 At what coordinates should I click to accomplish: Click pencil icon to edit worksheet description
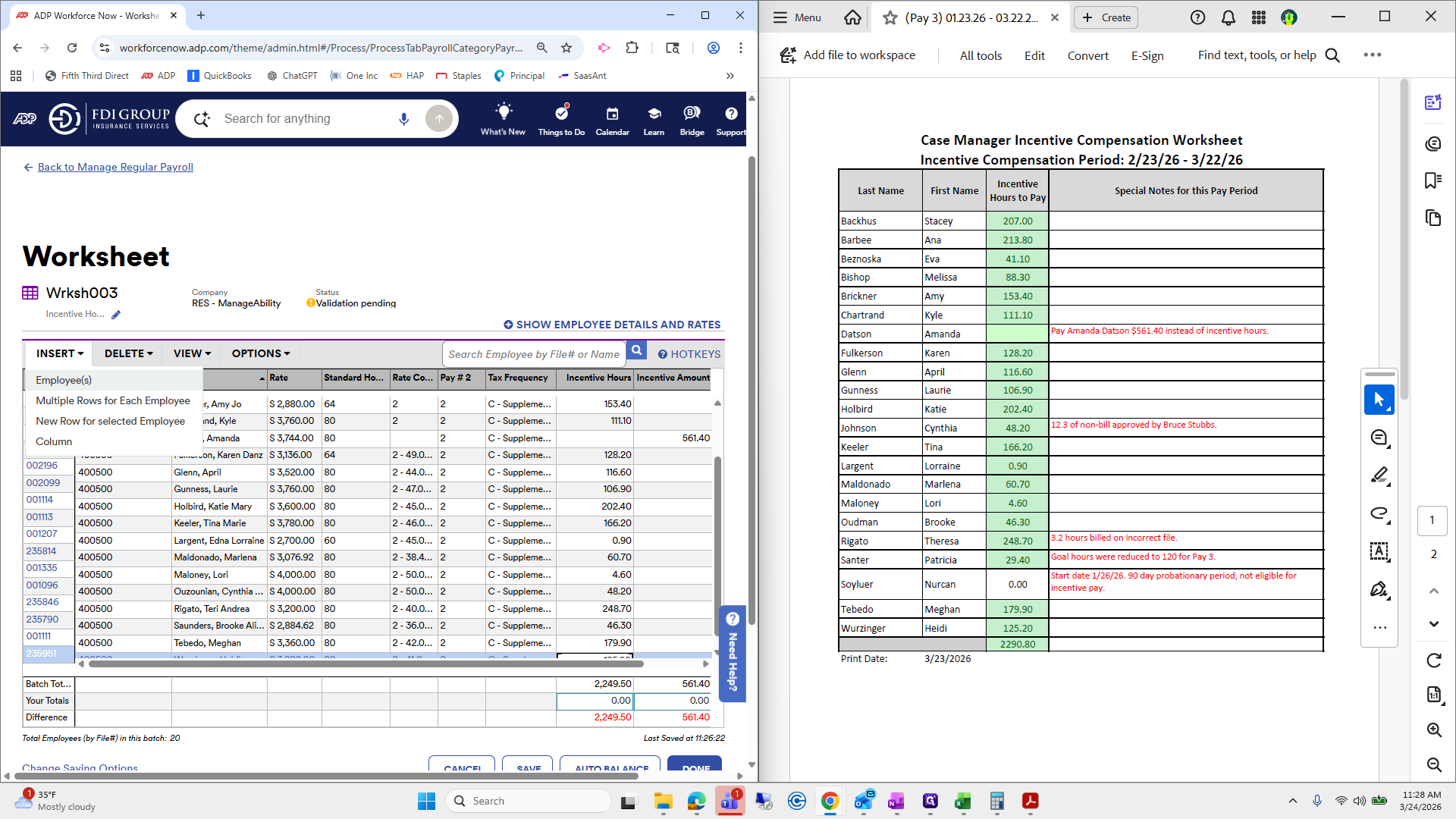pyautogui.click(x=116, y=315)
